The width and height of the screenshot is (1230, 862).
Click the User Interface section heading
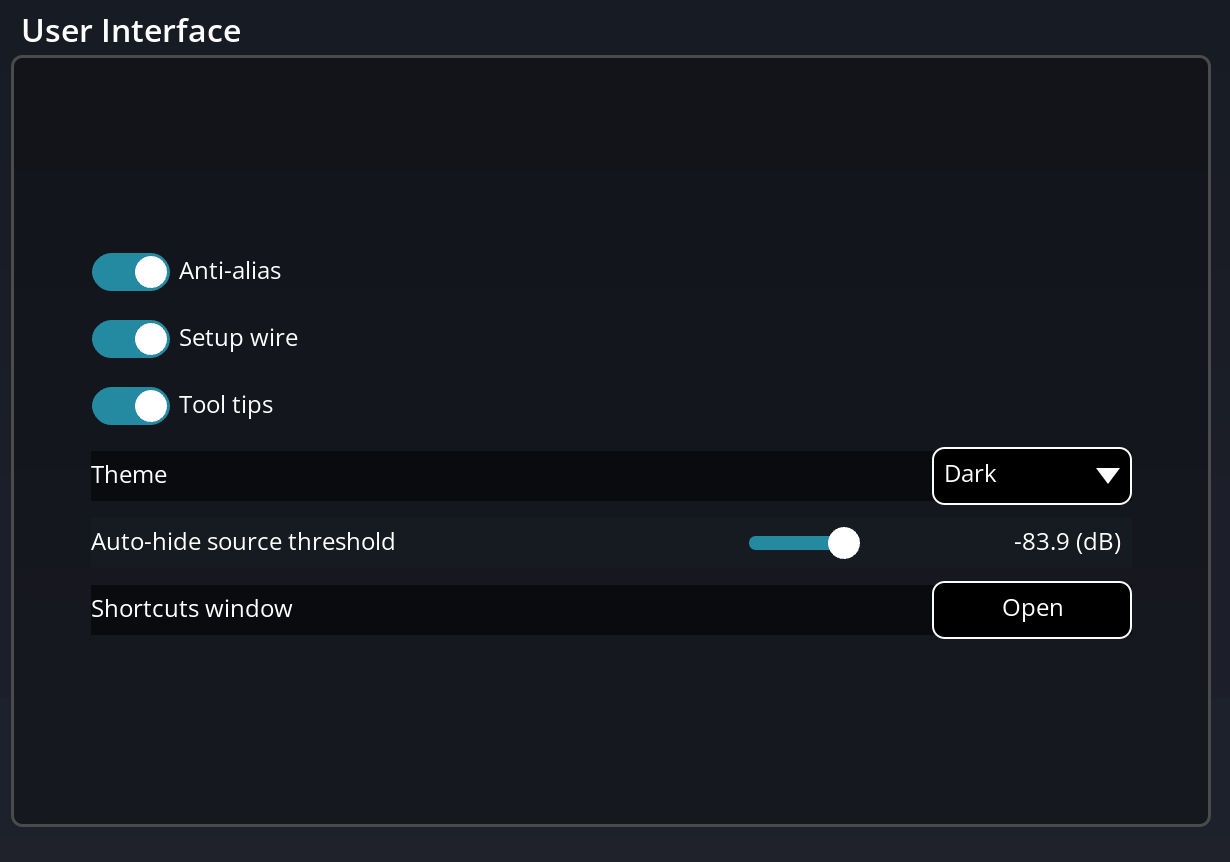[x=131, y=31]
